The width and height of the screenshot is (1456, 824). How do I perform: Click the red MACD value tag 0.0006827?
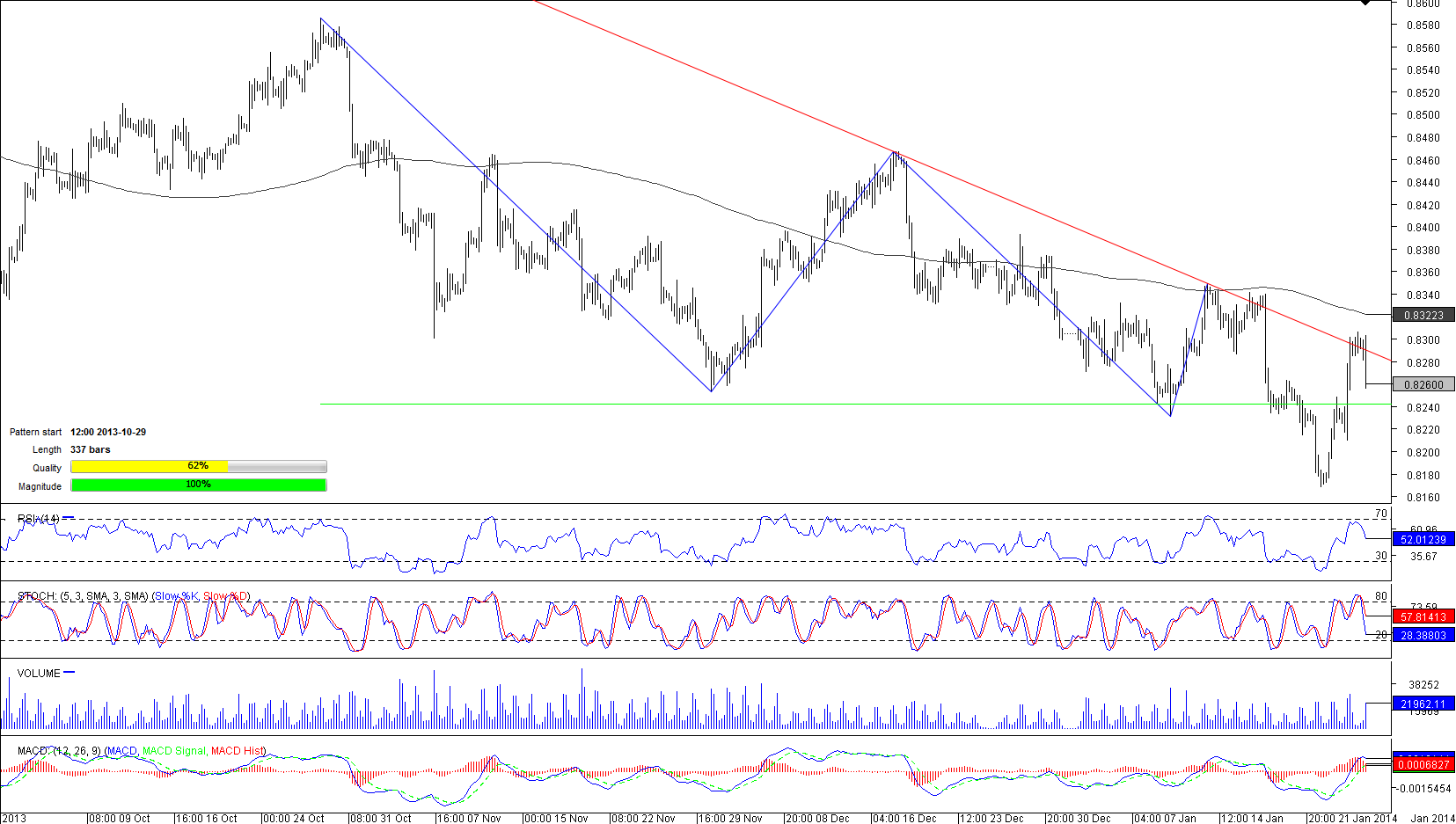[1423, 764]
